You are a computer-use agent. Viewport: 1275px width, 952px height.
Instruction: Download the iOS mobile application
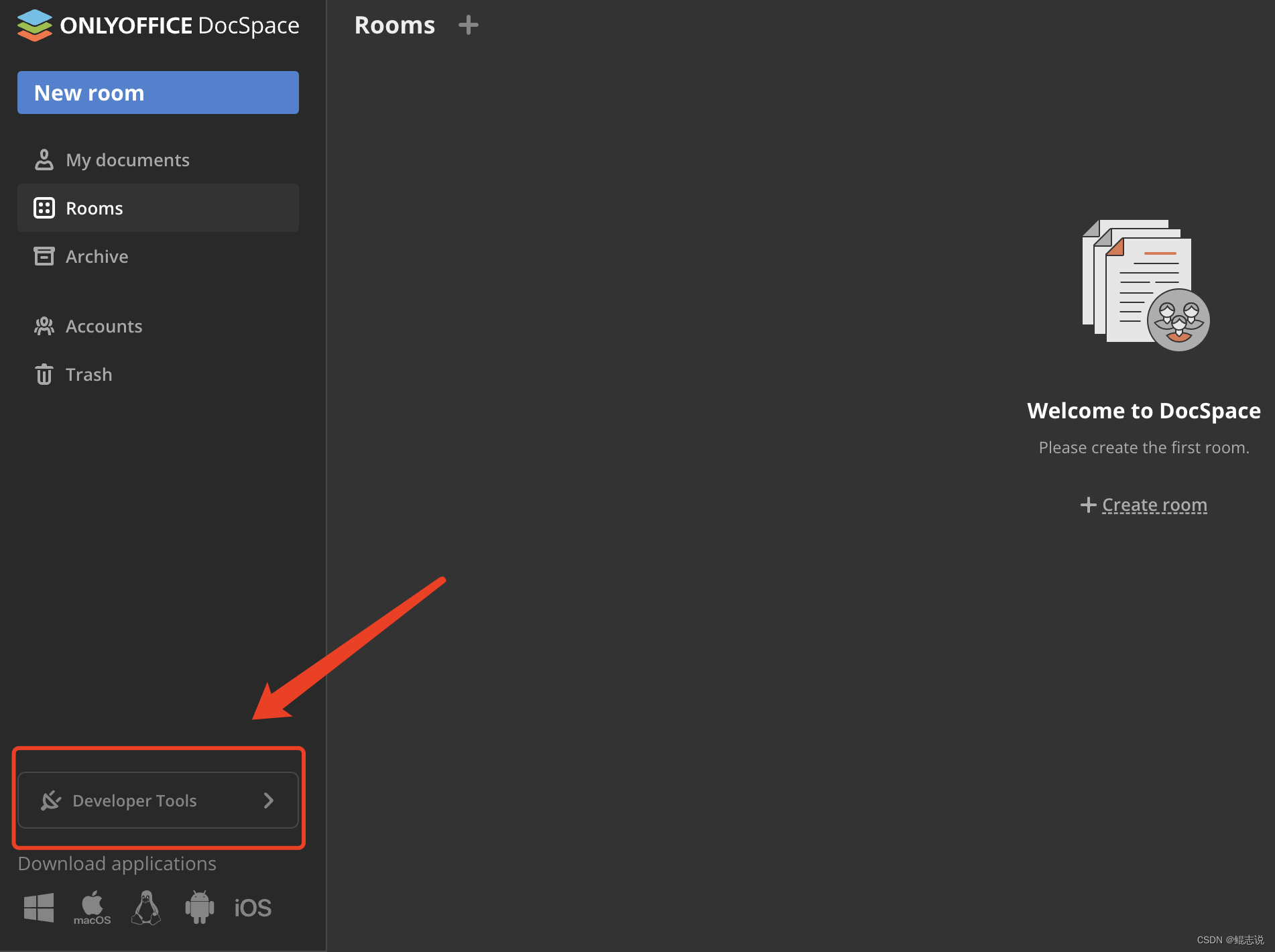(x=253, y=908)
